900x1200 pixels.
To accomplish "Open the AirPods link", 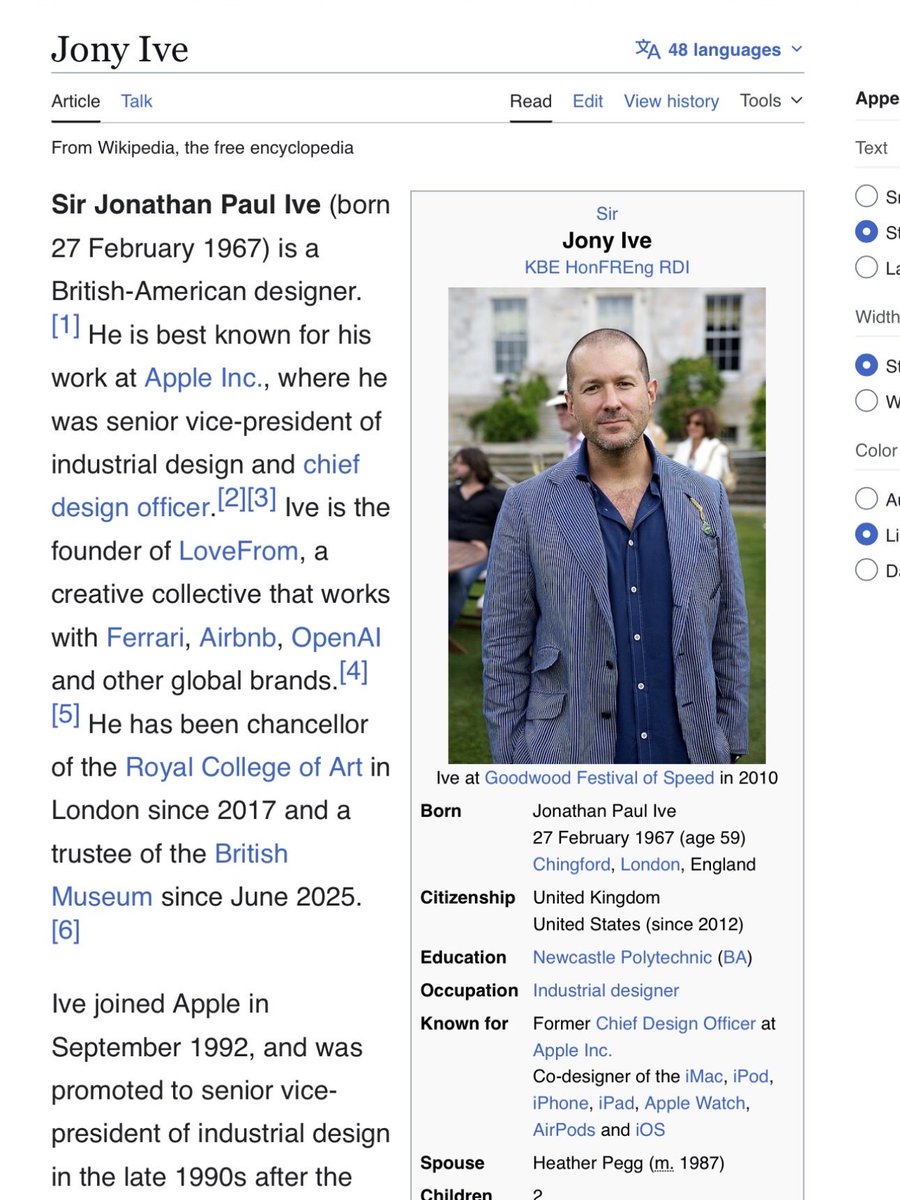I will tap(565, 1130).
